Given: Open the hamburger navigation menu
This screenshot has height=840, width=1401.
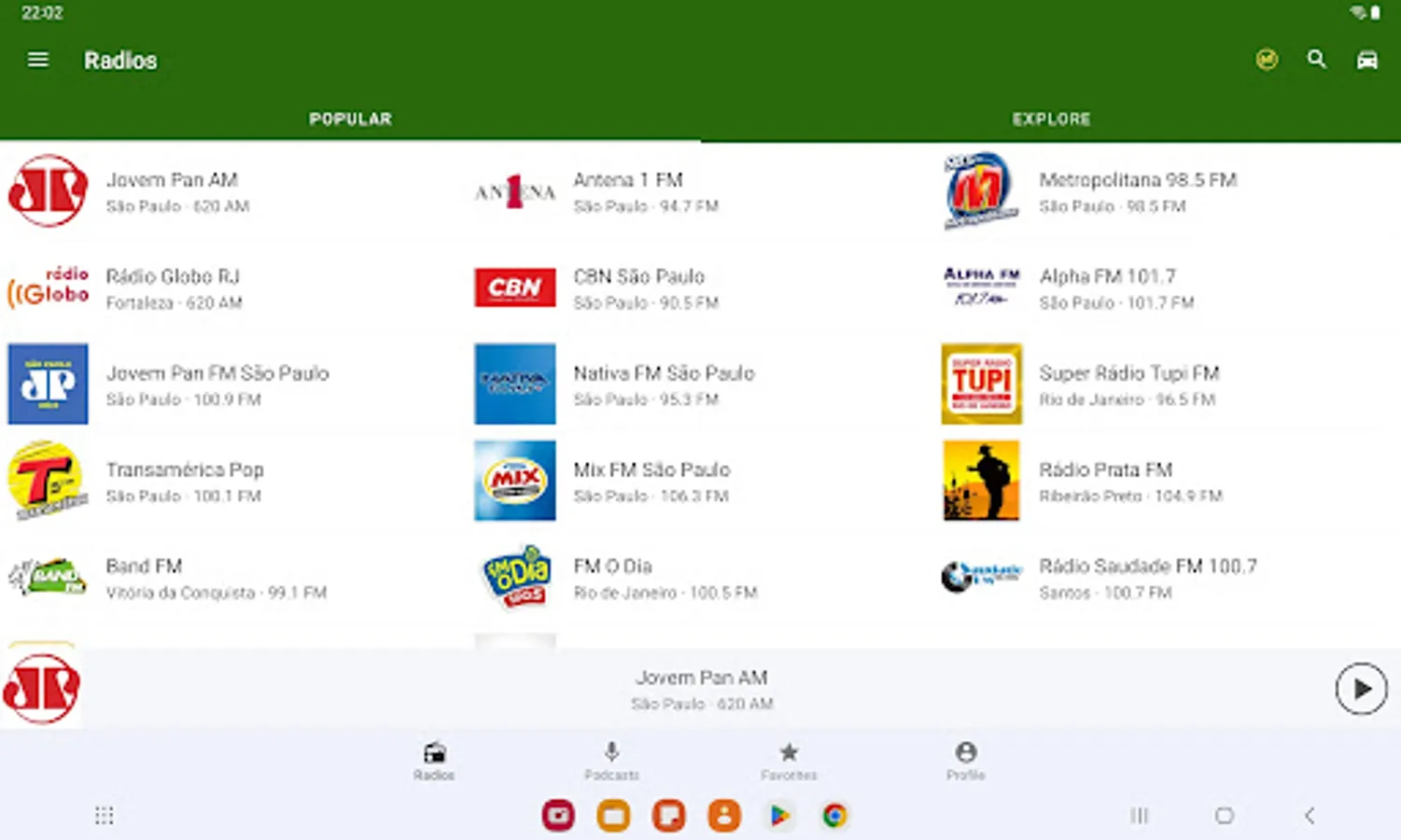Looking at the screenshot, I should tap(38, 60).
